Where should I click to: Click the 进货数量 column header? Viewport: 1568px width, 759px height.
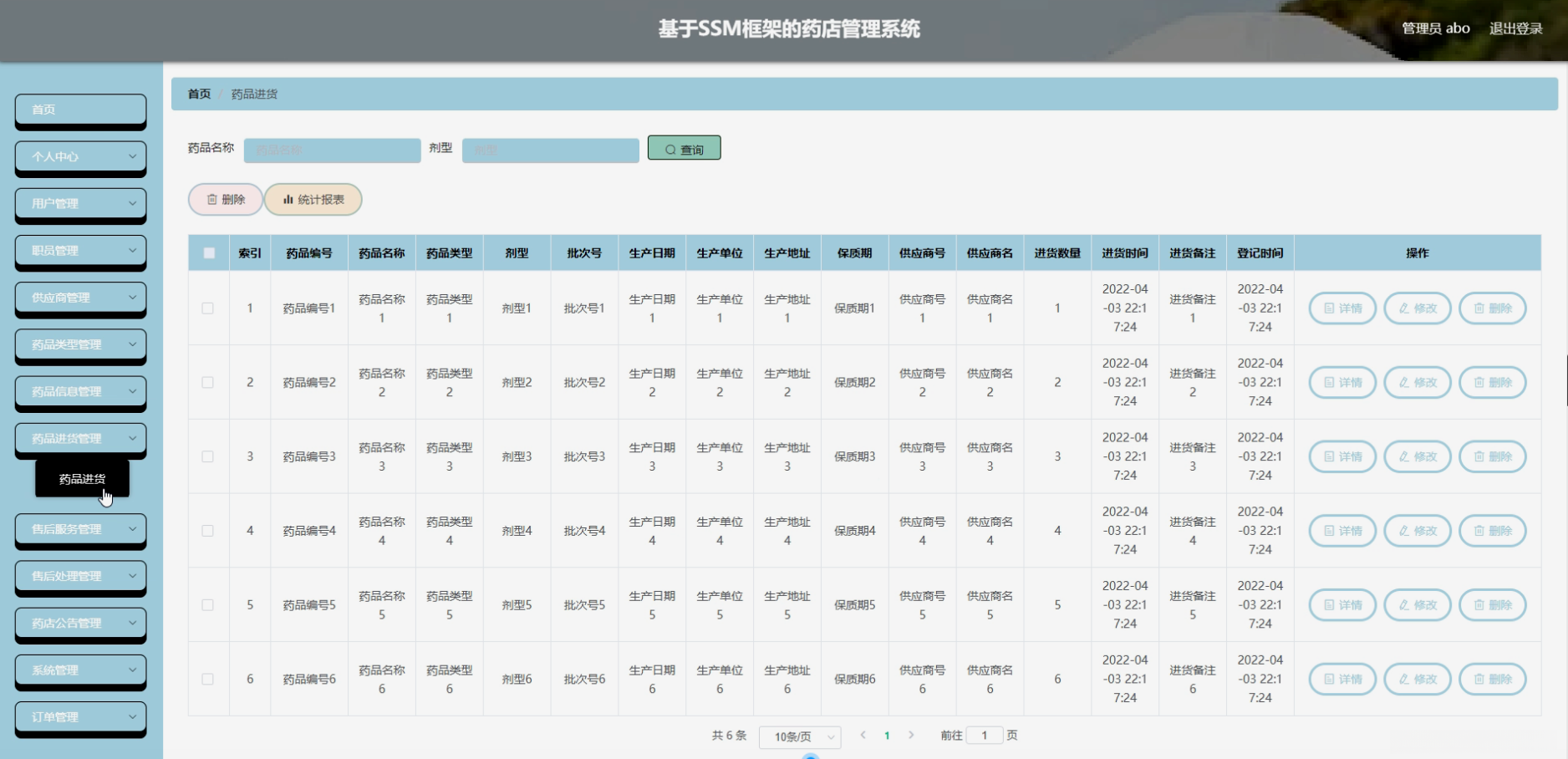(1057, 253)
